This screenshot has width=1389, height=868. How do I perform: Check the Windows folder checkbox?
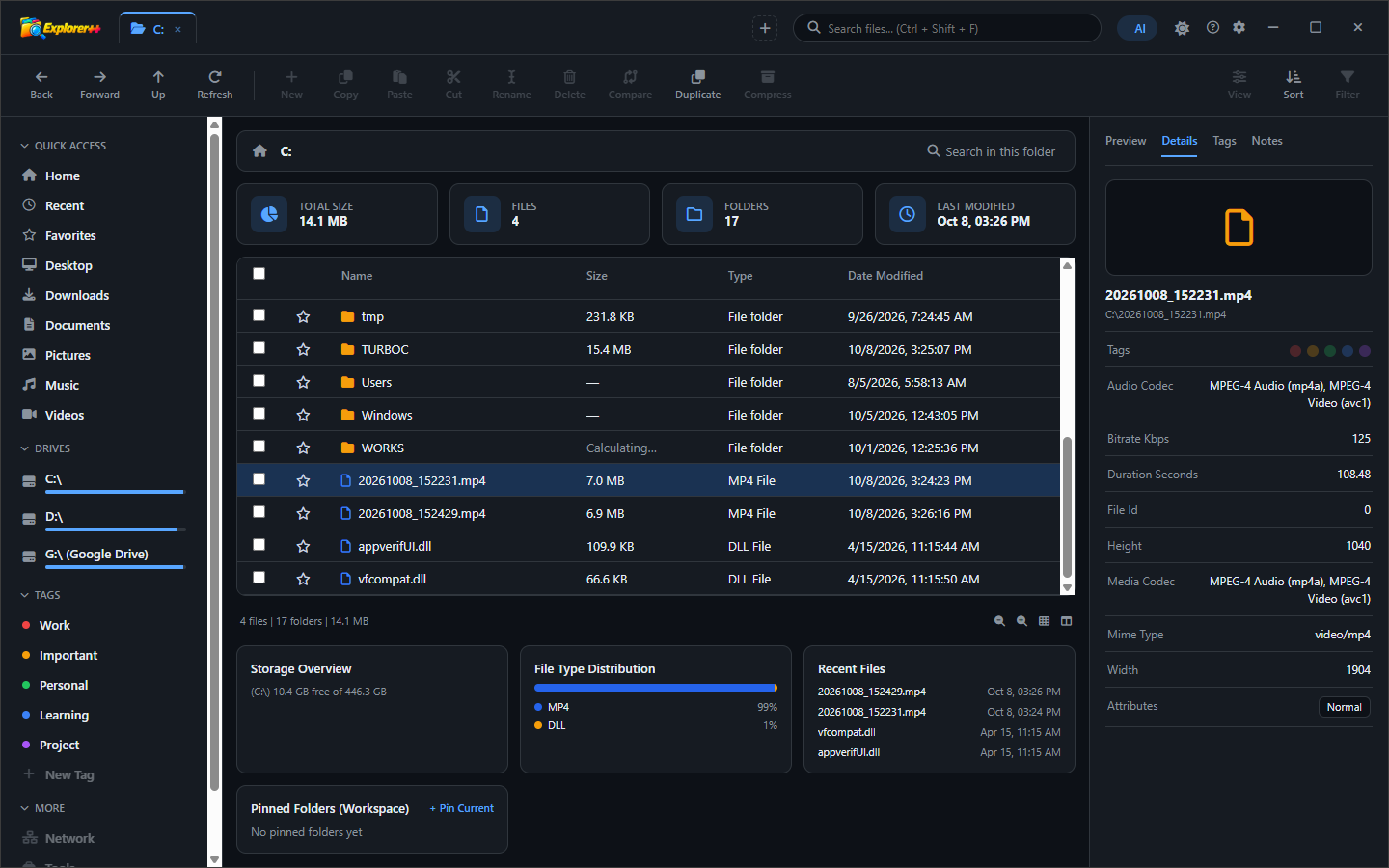(x=259, y=414)
